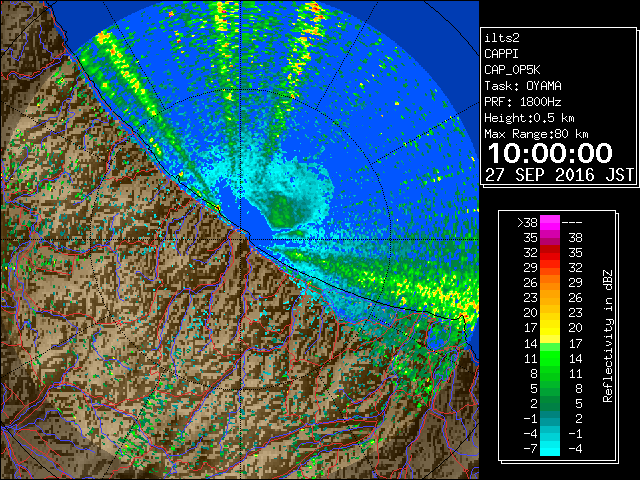The width and height of the screenshot is (640, 480).
Task: Pick the magenta >38 dBZ swatch
Action: click(550, 223)
